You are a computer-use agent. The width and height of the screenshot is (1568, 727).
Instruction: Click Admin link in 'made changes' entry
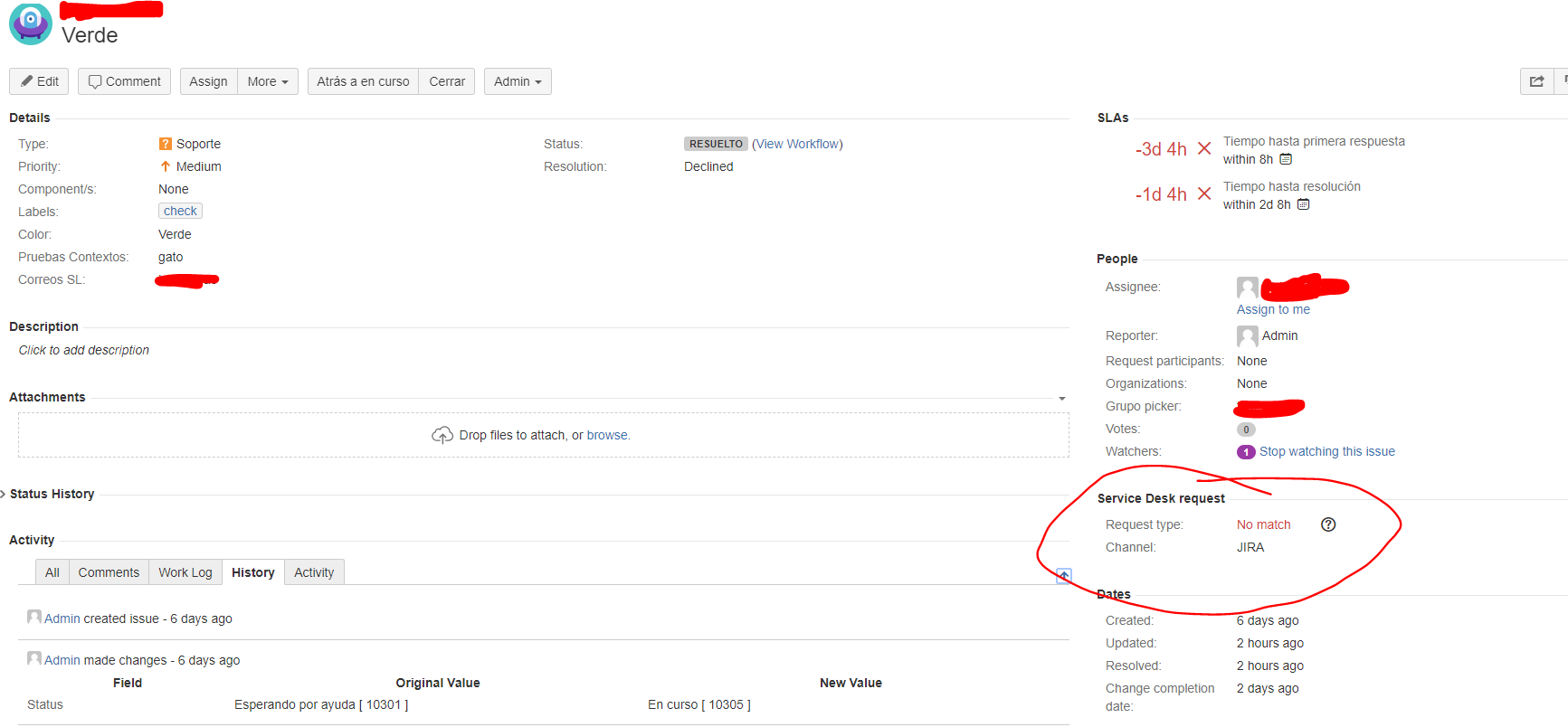click(x=62, y=660)
